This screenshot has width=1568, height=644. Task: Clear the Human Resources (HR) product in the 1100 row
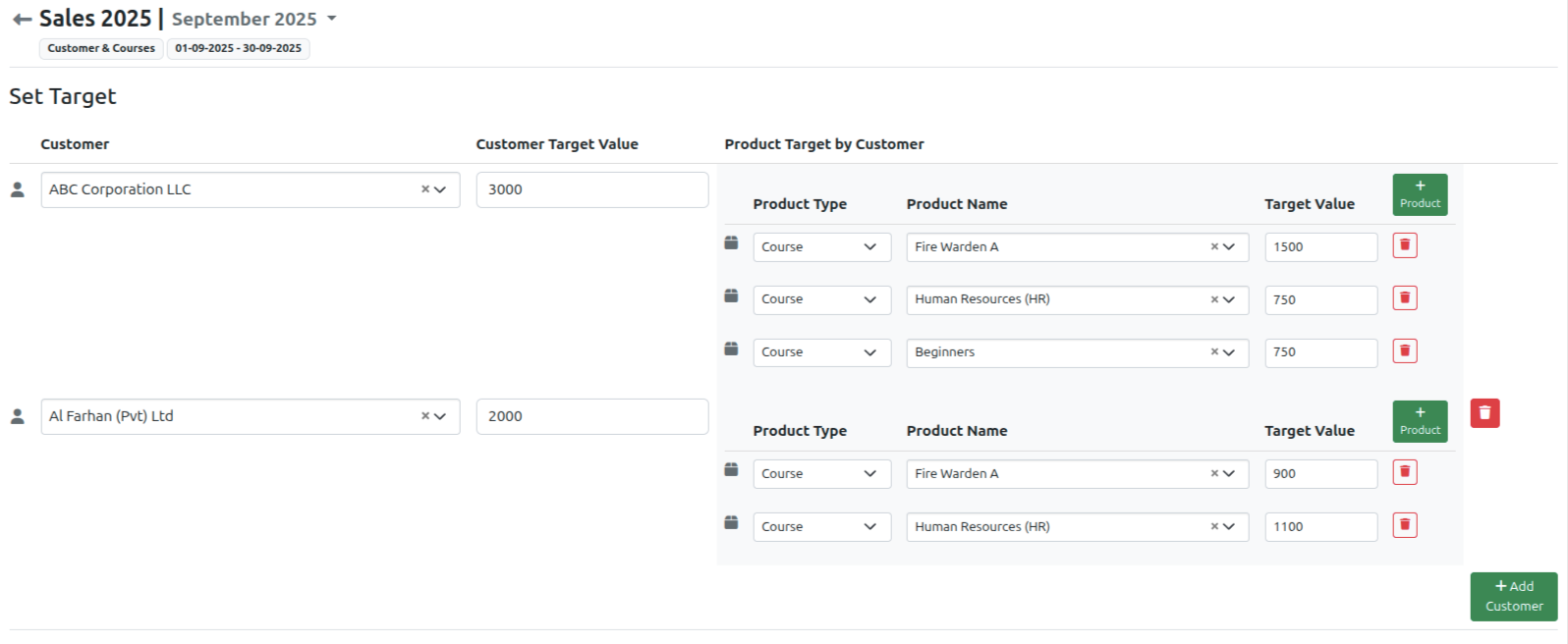[x=1214, y=526]
